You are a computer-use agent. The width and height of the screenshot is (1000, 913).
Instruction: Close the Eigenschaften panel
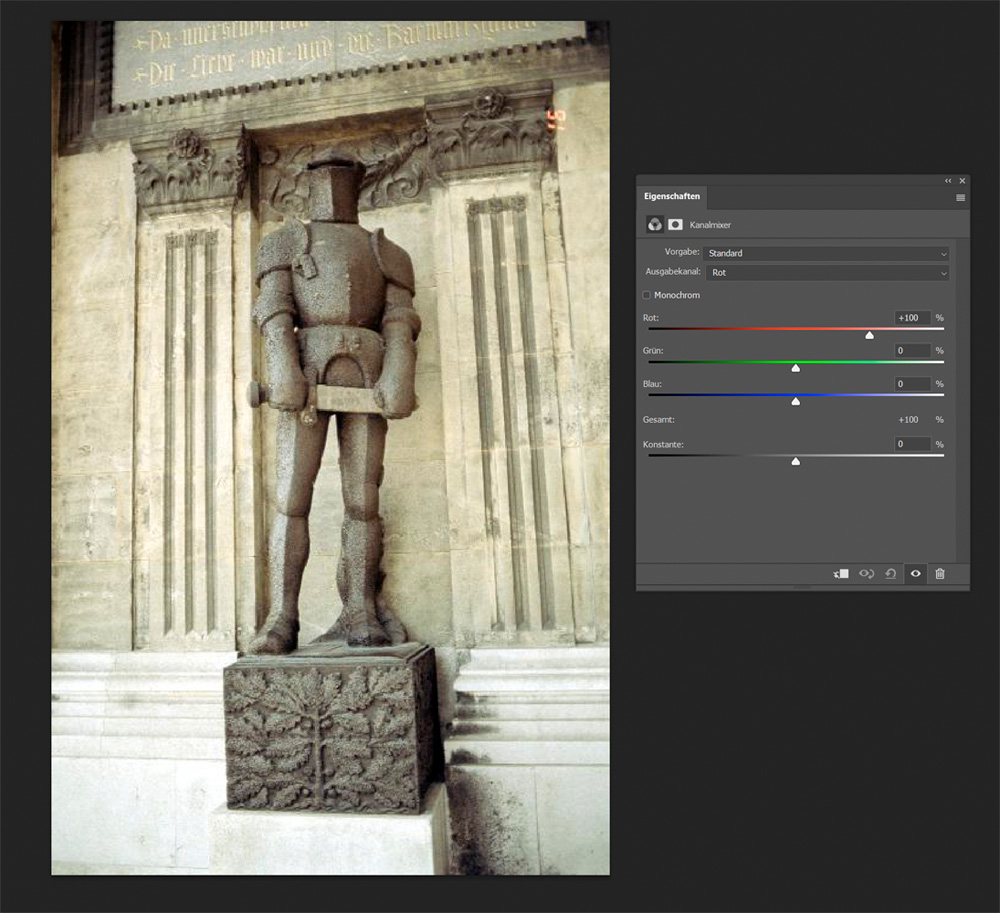pyautogui.click(x=962, y=181)
